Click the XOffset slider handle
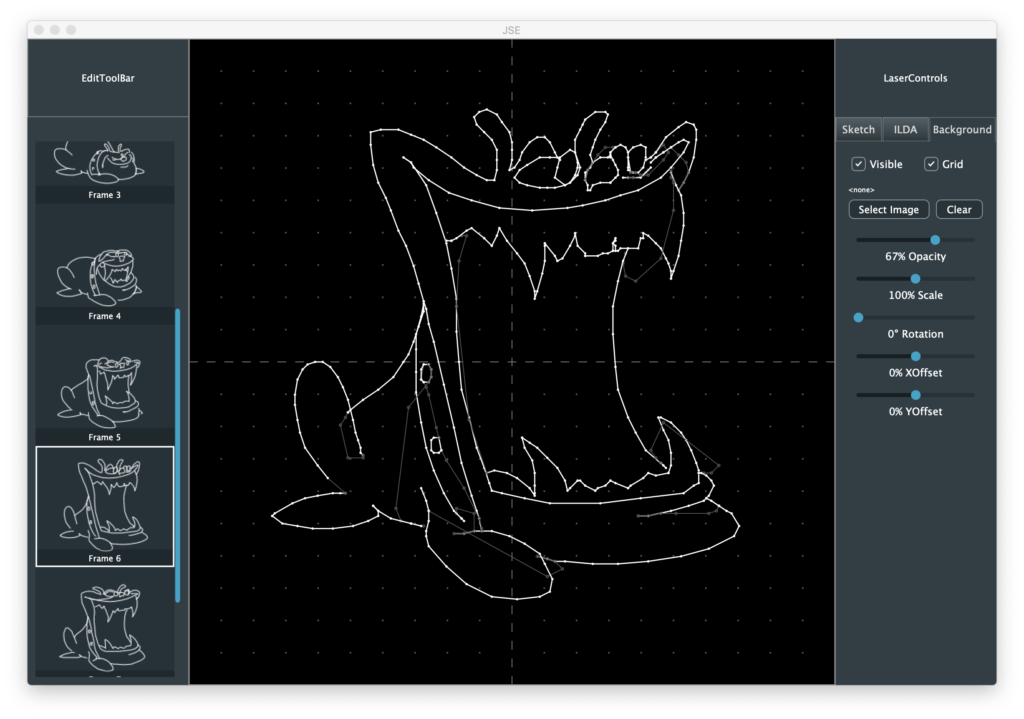1024x719 pixels. point(915,356)
